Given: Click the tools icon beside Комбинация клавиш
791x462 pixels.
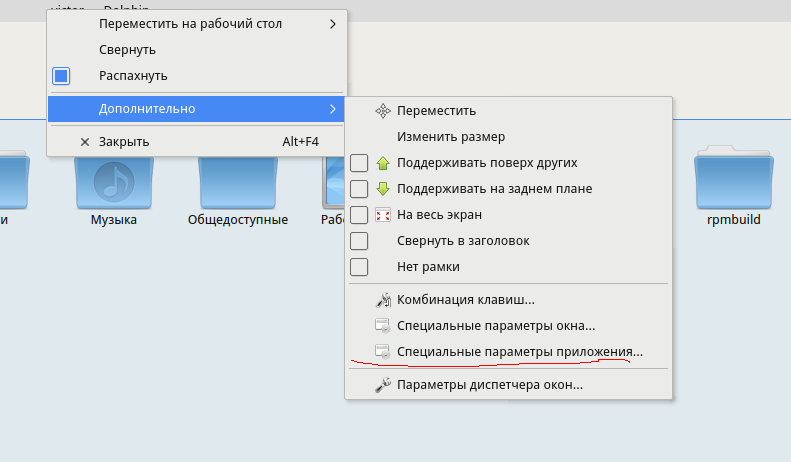Looking at the screenshot, I should [x=383, y=300].
